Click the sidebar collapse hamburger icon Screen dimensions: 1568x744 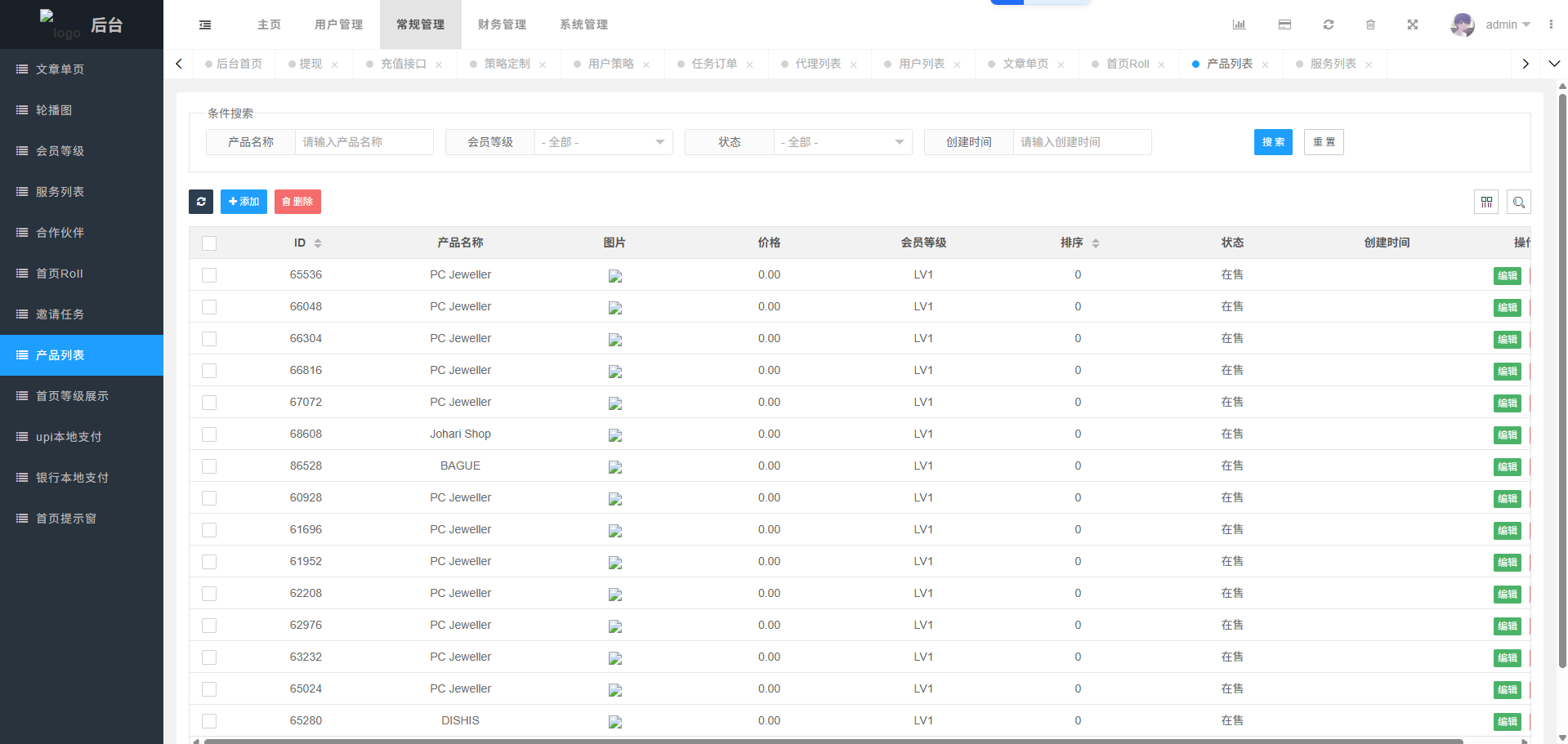coord(205,25)
